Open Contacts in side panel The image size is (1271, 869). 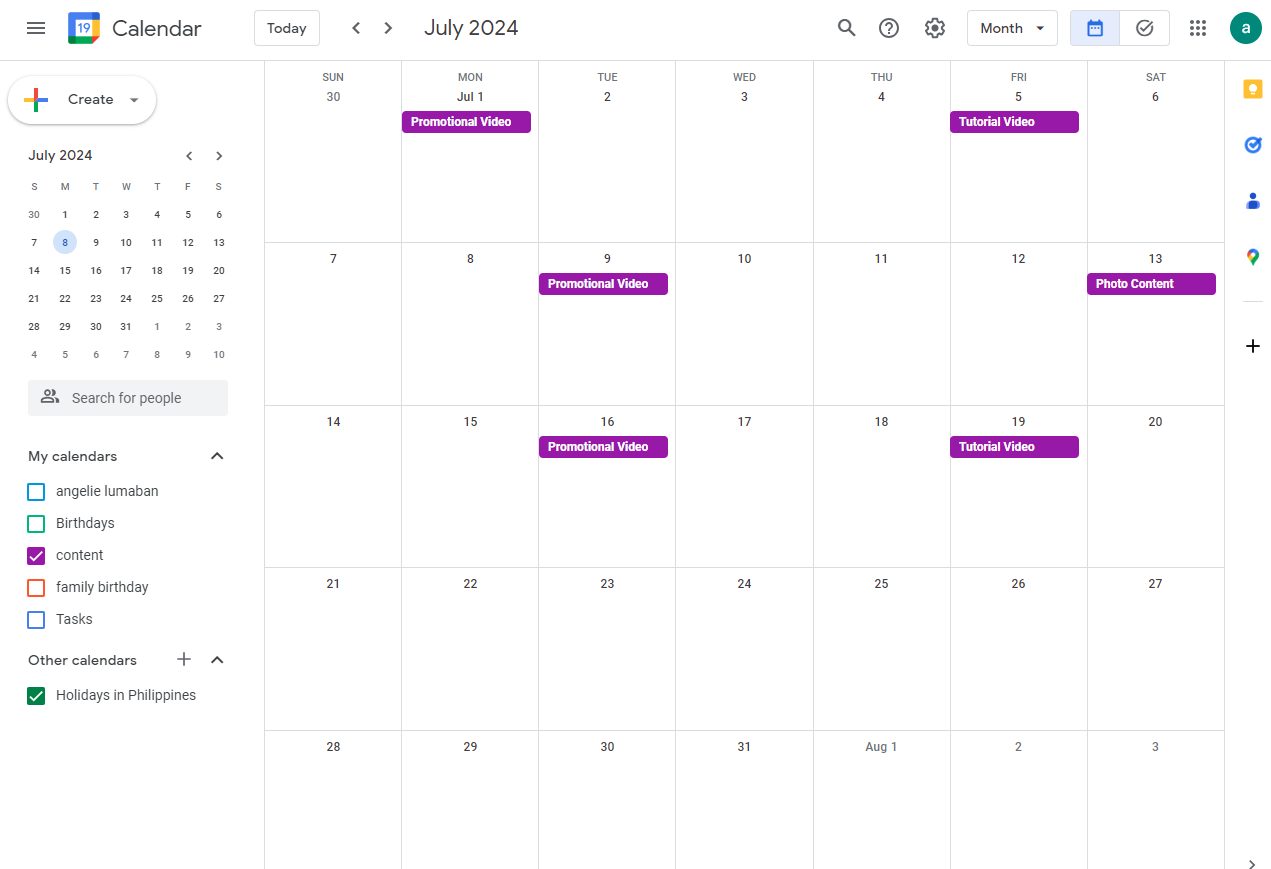pos(1253,201)
